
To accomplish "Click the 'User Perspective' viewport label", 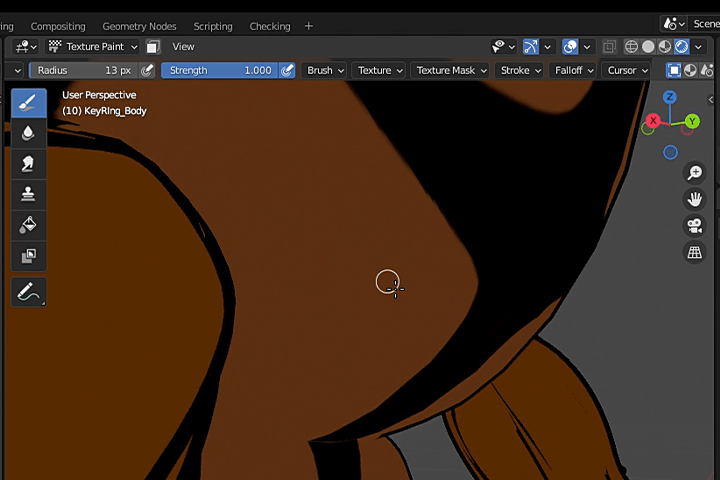I will click(x=99, y=95).
